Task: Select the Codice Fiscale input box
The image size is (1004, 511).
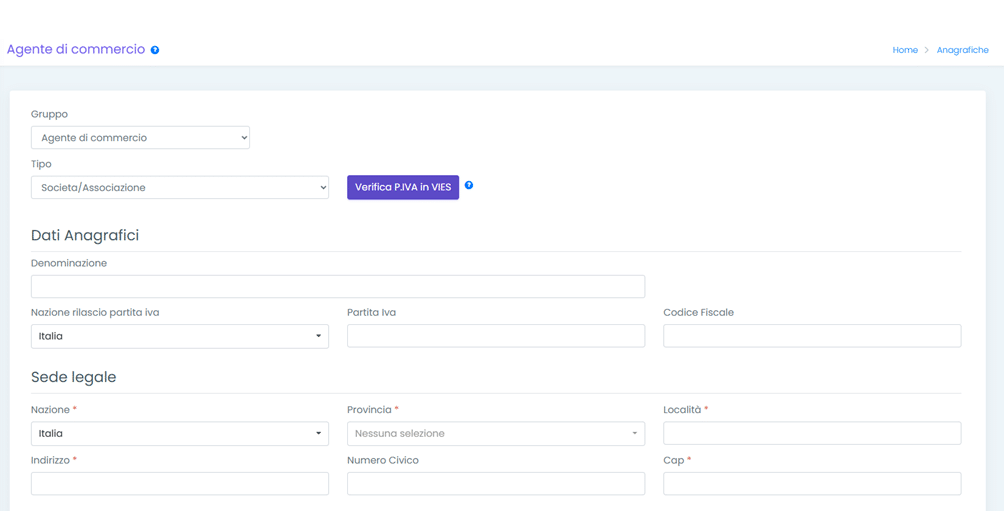Action: 812,336
